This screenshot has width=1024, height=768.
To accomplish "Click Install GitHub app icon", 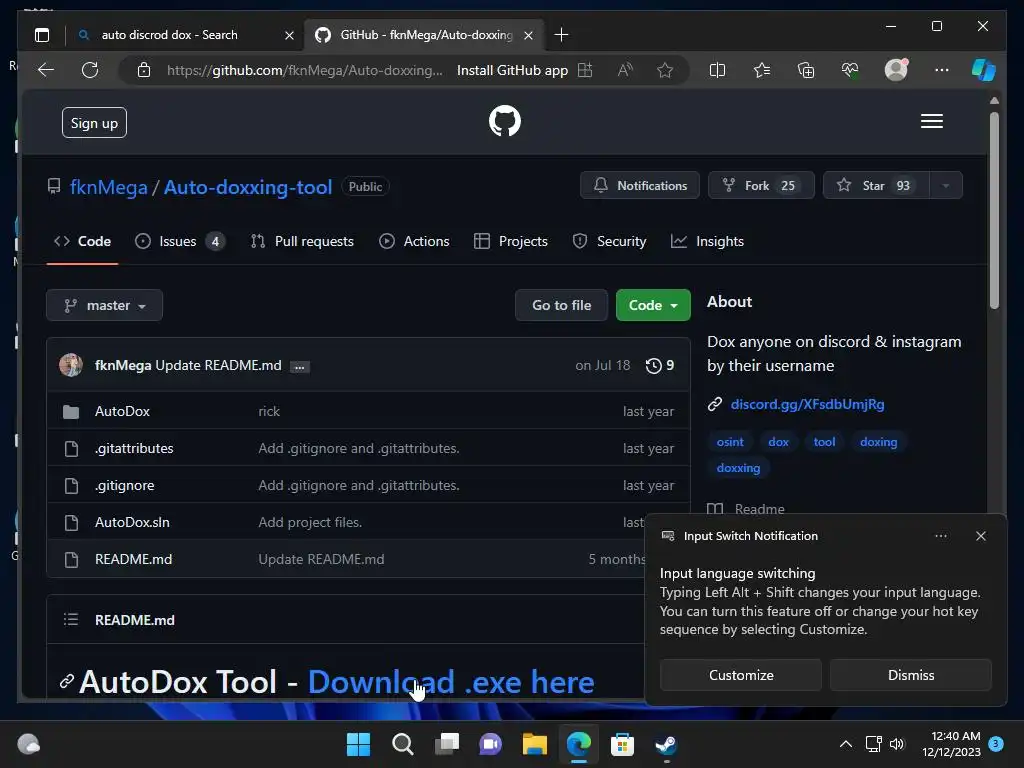I will click(585, 70).
